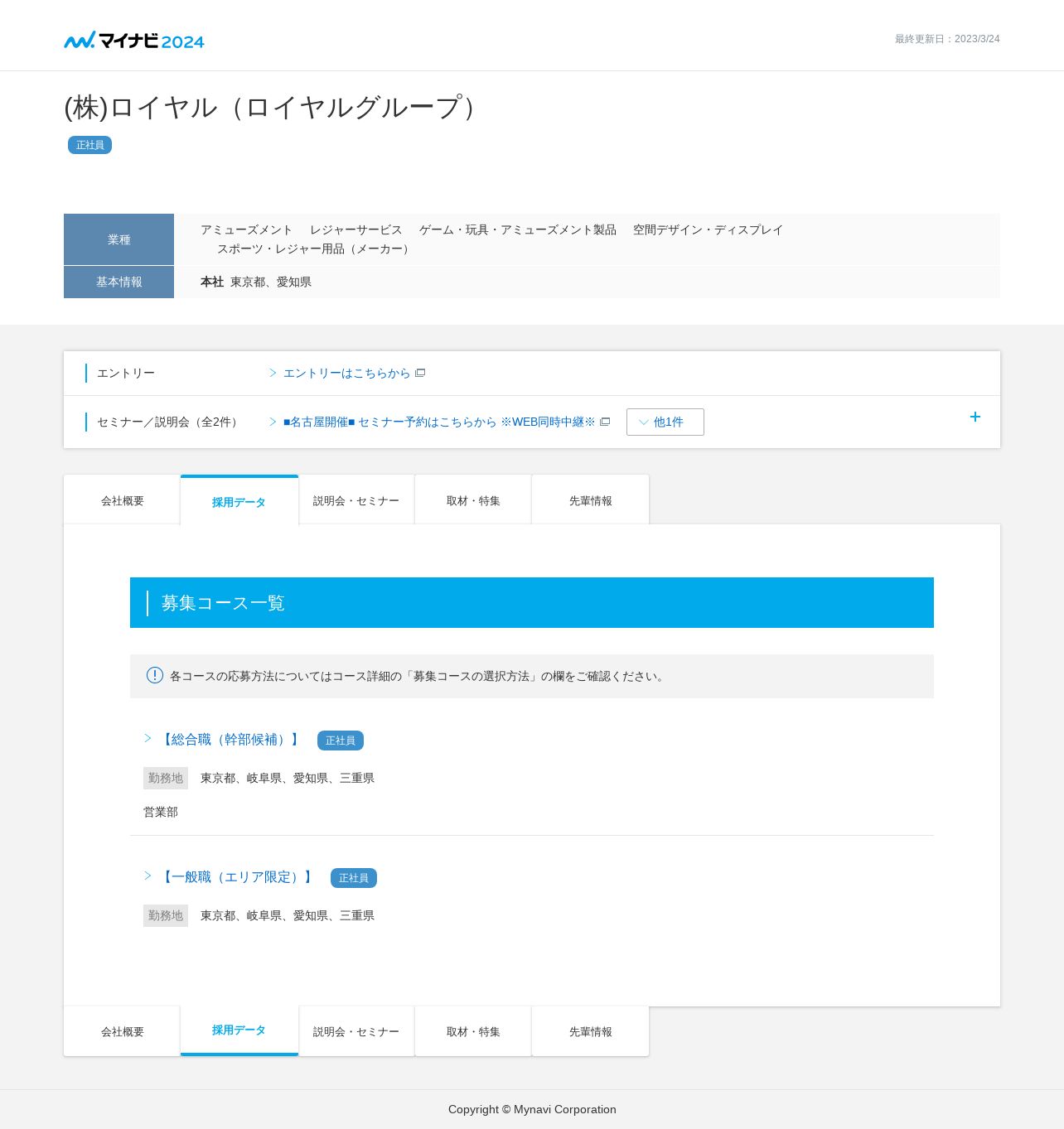Click the 正社員 badge beside 一般職
This screenshot has height=1129, width=1064.
354,878
